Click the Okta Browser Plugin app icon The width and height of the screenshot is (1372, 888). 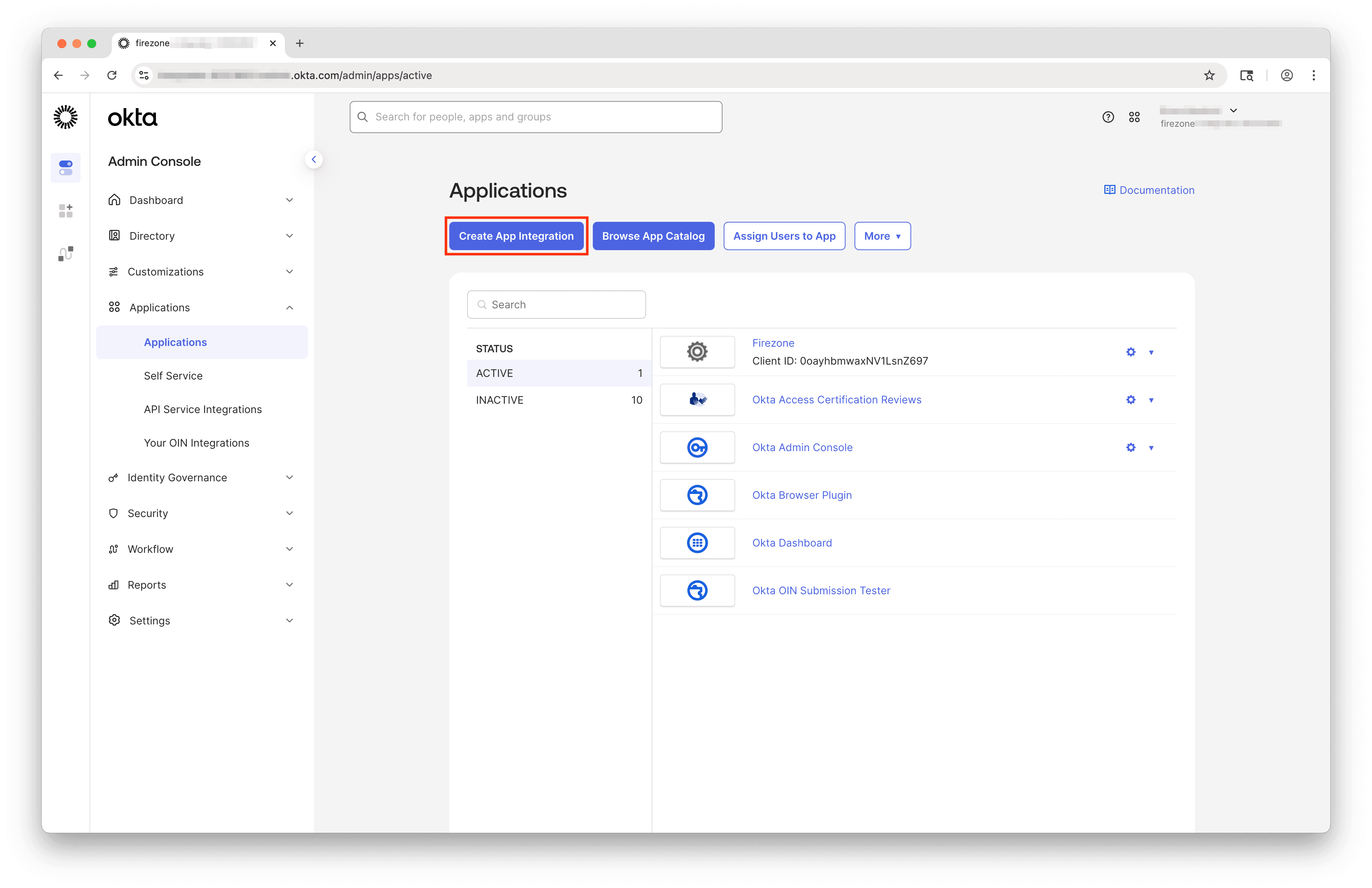[697, 494]
